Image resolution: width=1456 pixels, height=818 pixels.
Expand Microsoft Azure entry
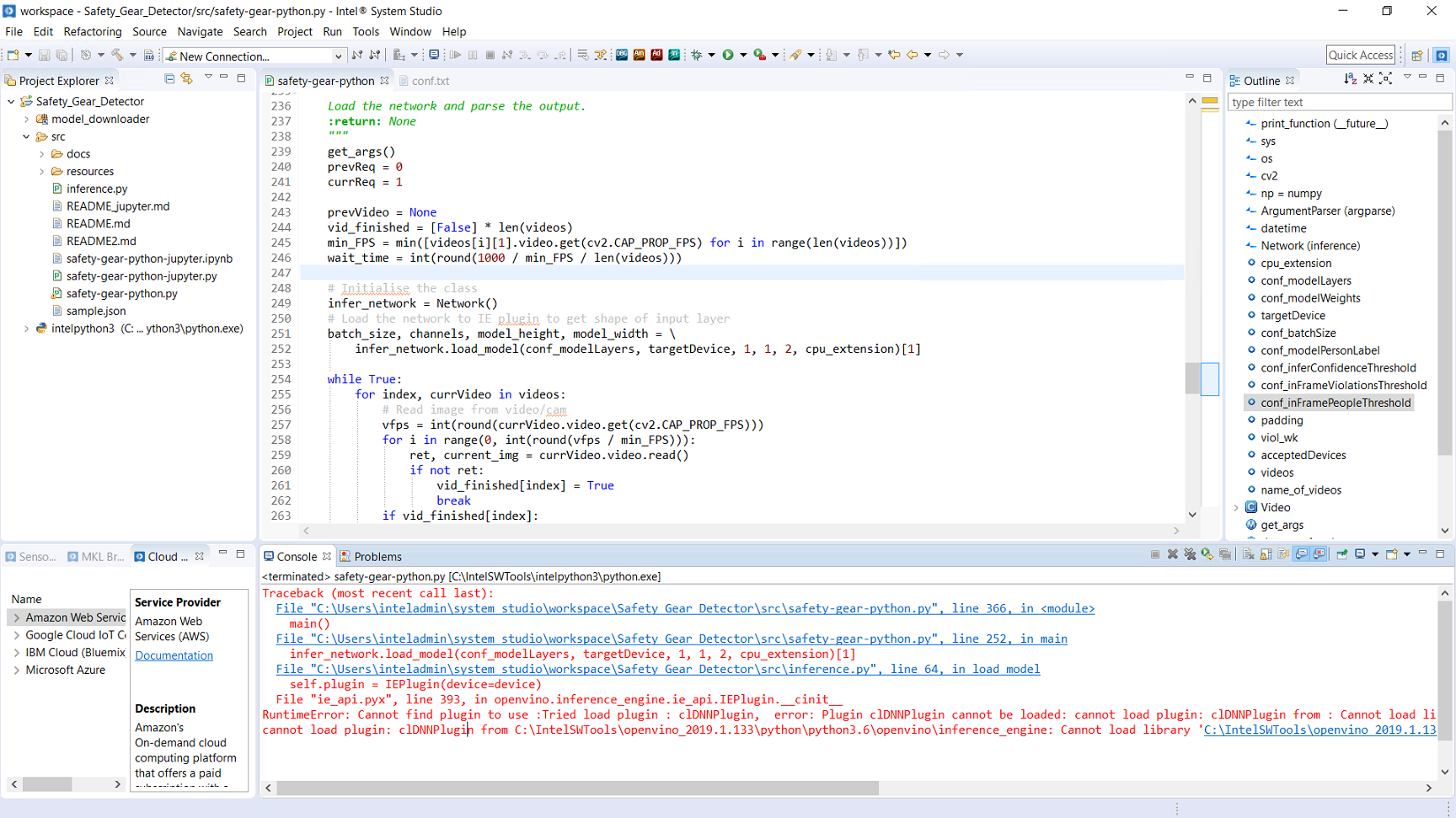tap(16, 670)
